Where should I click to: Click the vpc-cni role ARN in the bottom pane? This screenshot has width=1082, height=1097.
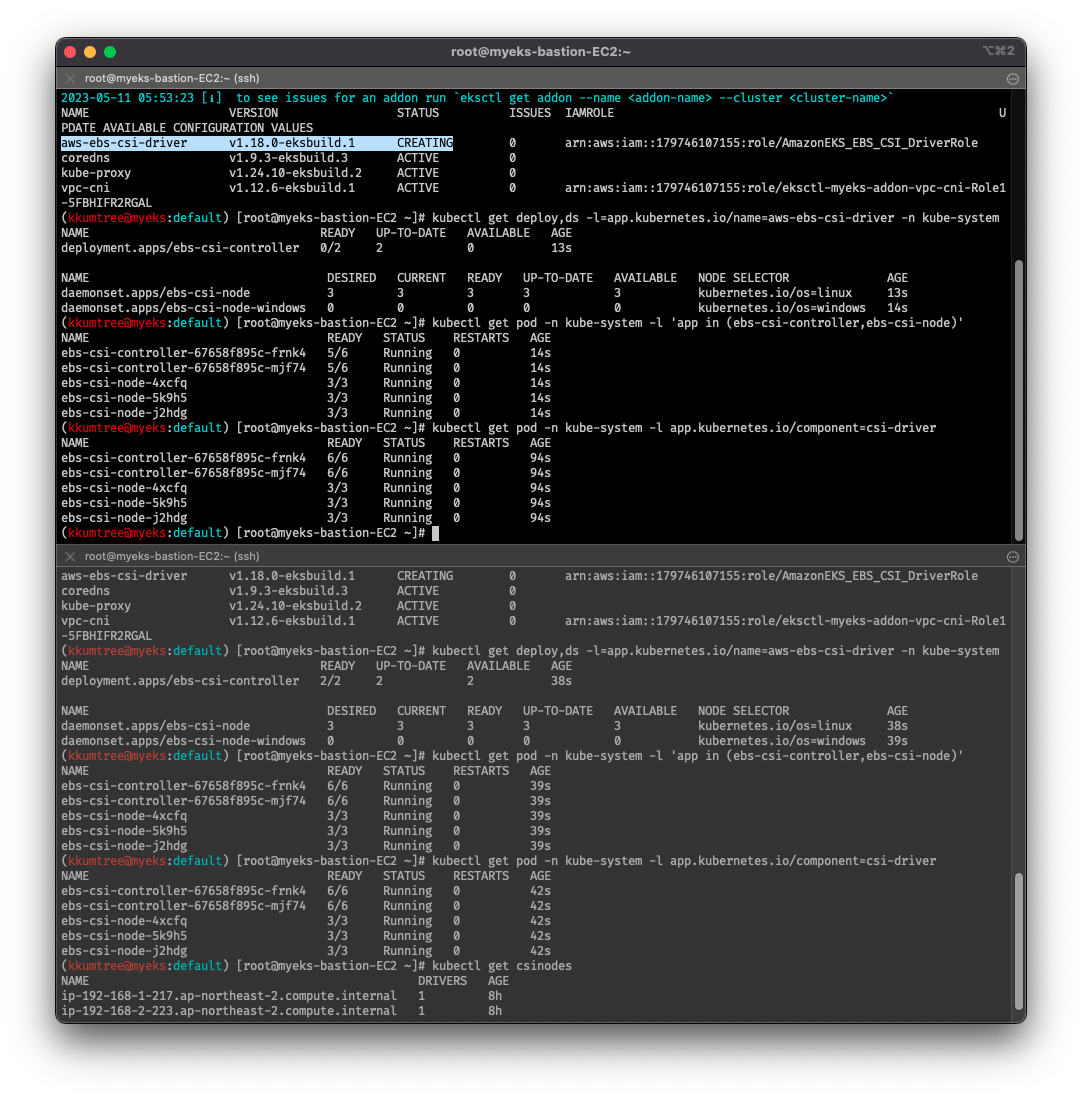click(785, 621)
